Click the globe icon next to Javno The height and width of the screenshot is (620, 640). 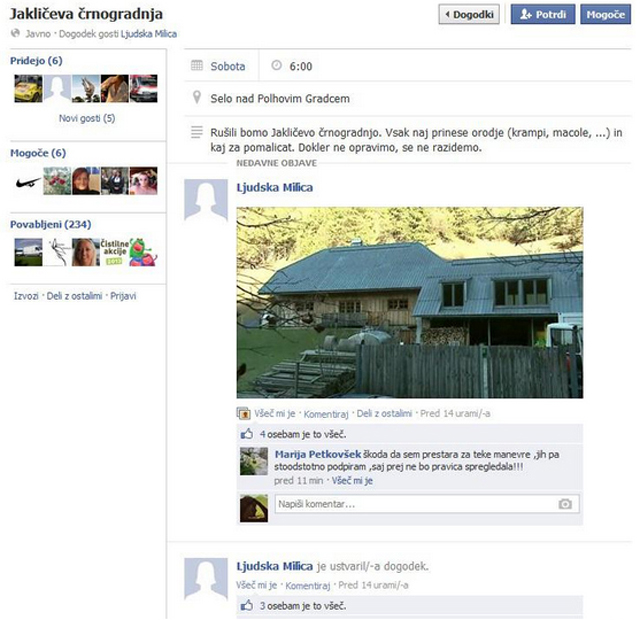16,33
